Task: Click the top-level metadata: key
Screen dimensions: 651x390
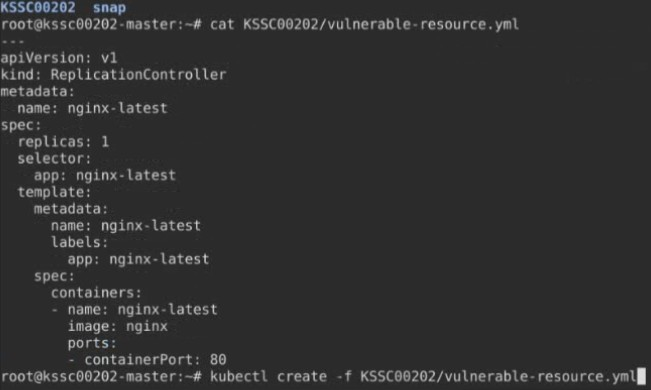Action: 37,91
